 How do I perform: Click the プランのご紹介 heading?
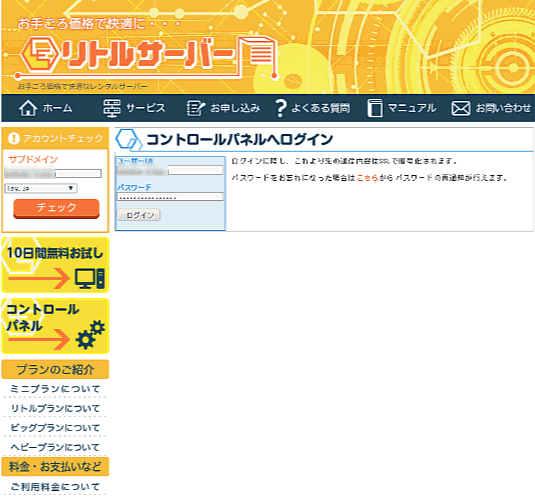click(55, 369)
